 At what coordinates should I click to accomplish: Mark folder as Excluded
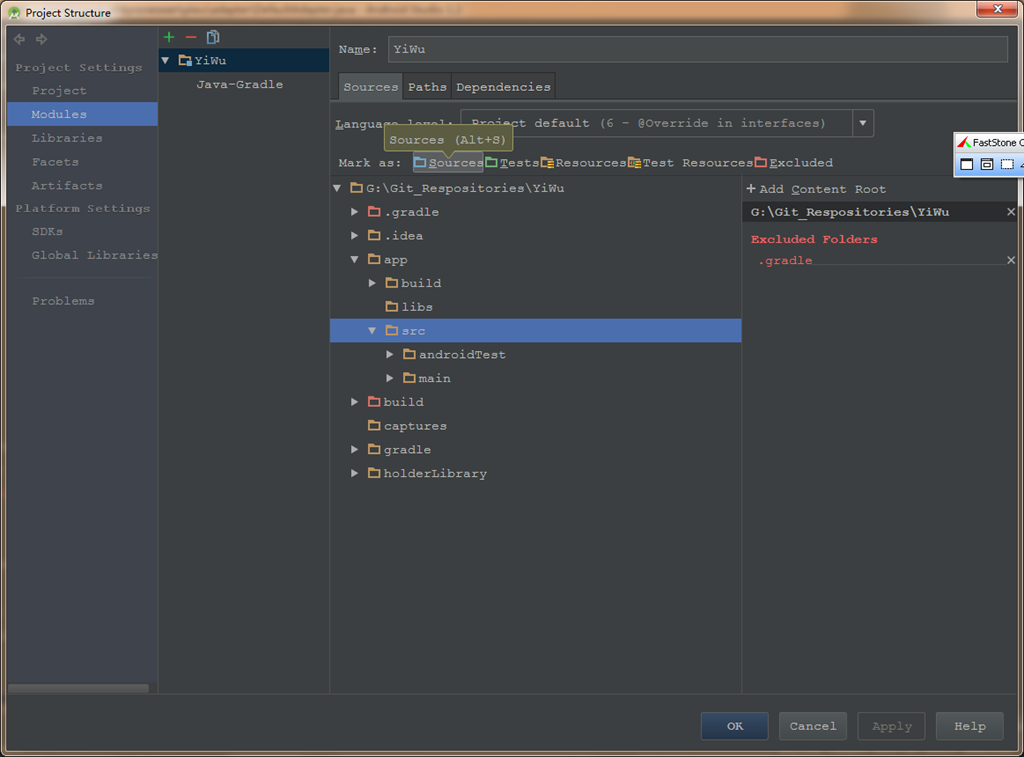[x=794, y=163]
